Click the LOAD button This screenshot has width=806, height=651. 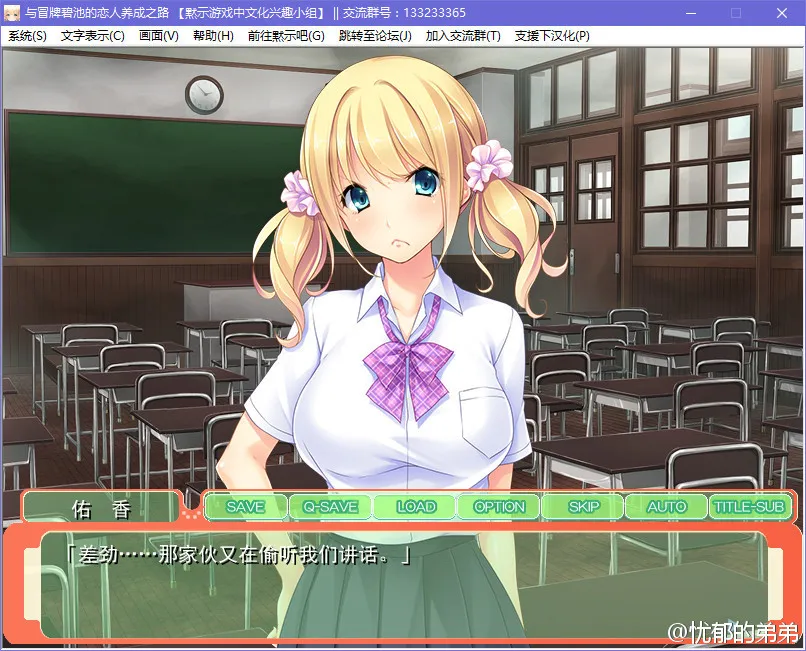(415, 507)
